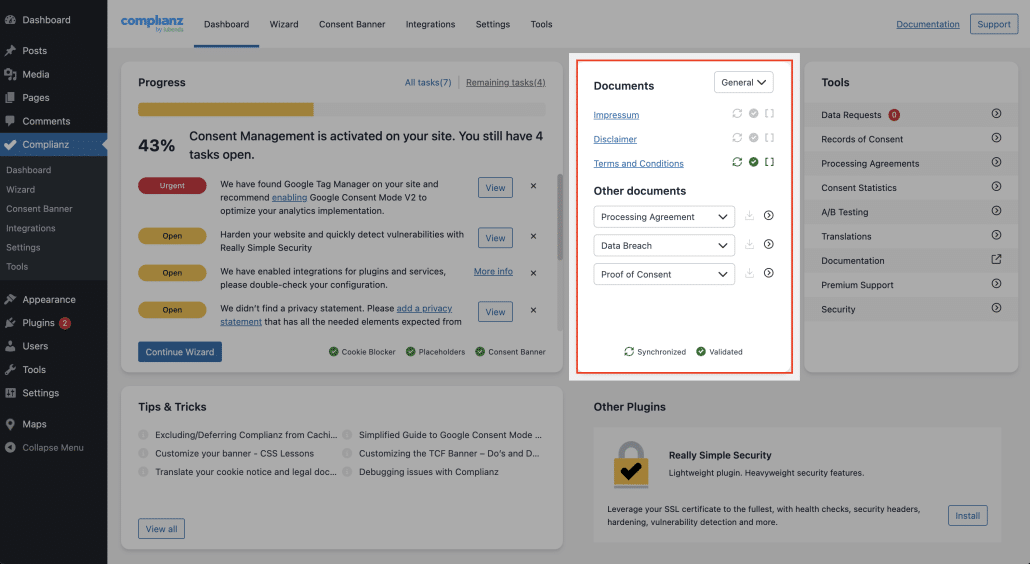1030x564 pixels.
Task: Open the General documents dropdown
Action: point(744,83)
